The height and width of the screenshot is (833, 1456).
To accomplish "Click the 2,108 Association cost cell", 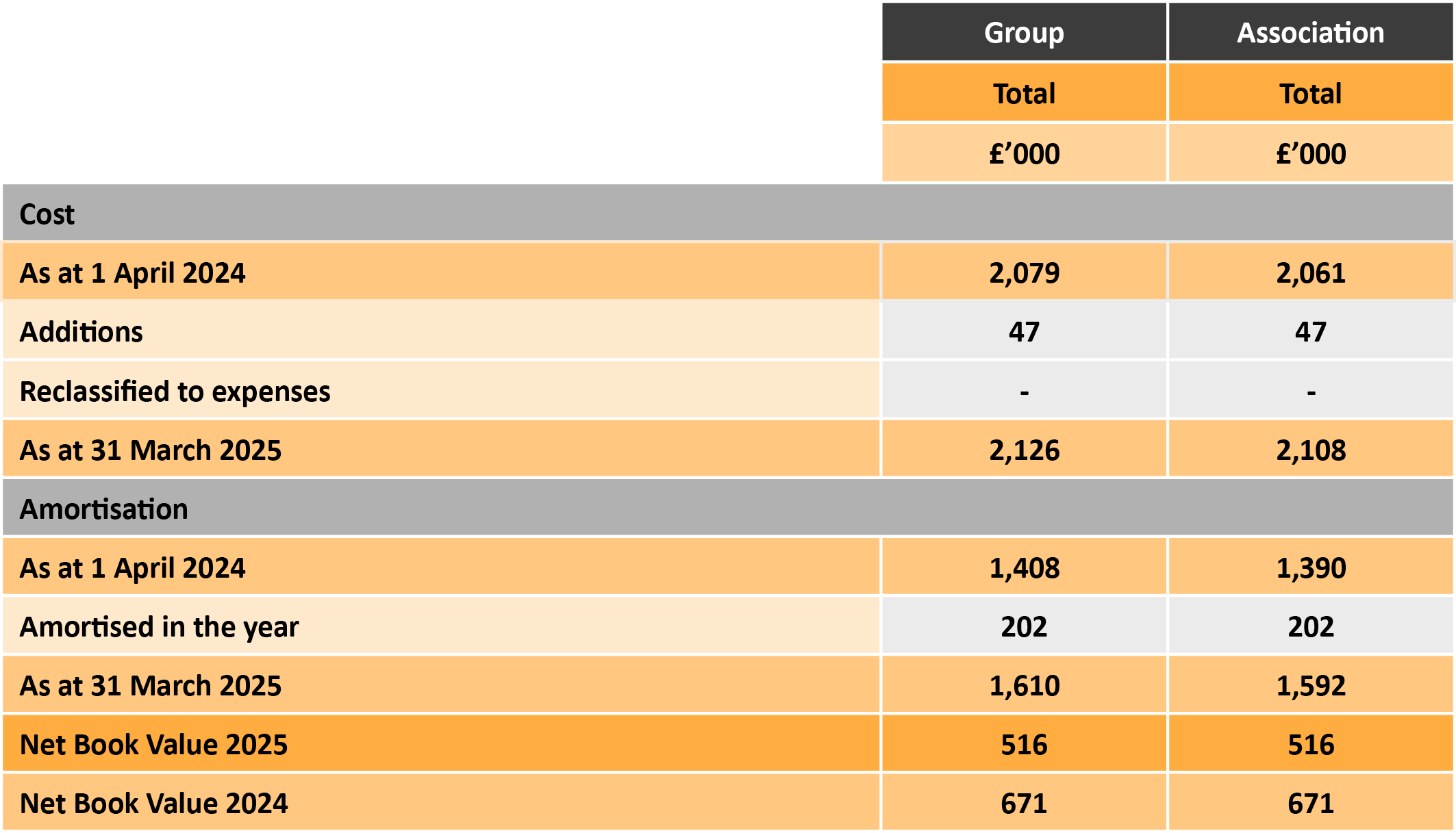I will 1310,450.
